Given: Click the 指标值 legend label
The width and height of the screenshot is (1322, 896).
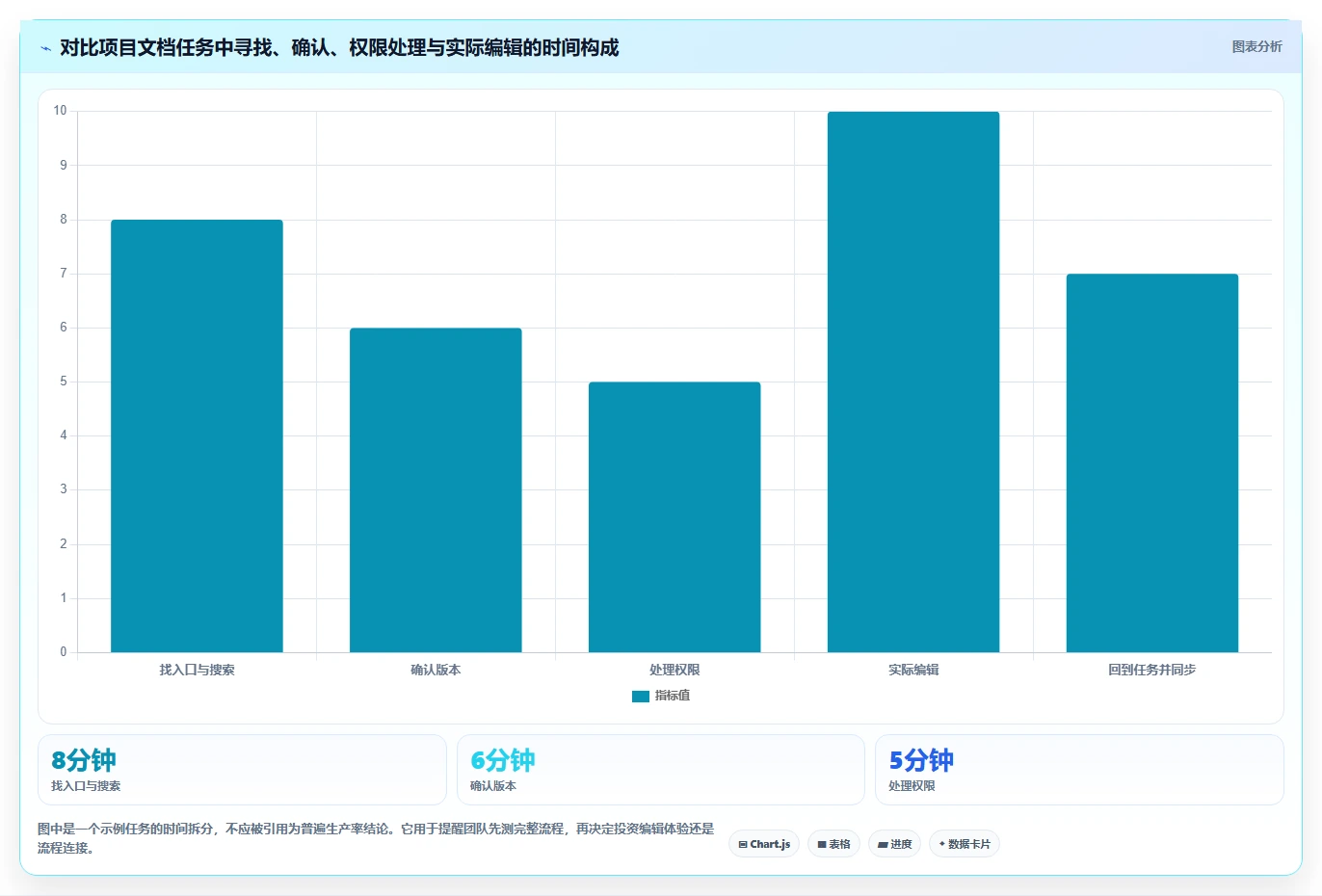Looking at the screenshot, I should click(x=673, y=696).
